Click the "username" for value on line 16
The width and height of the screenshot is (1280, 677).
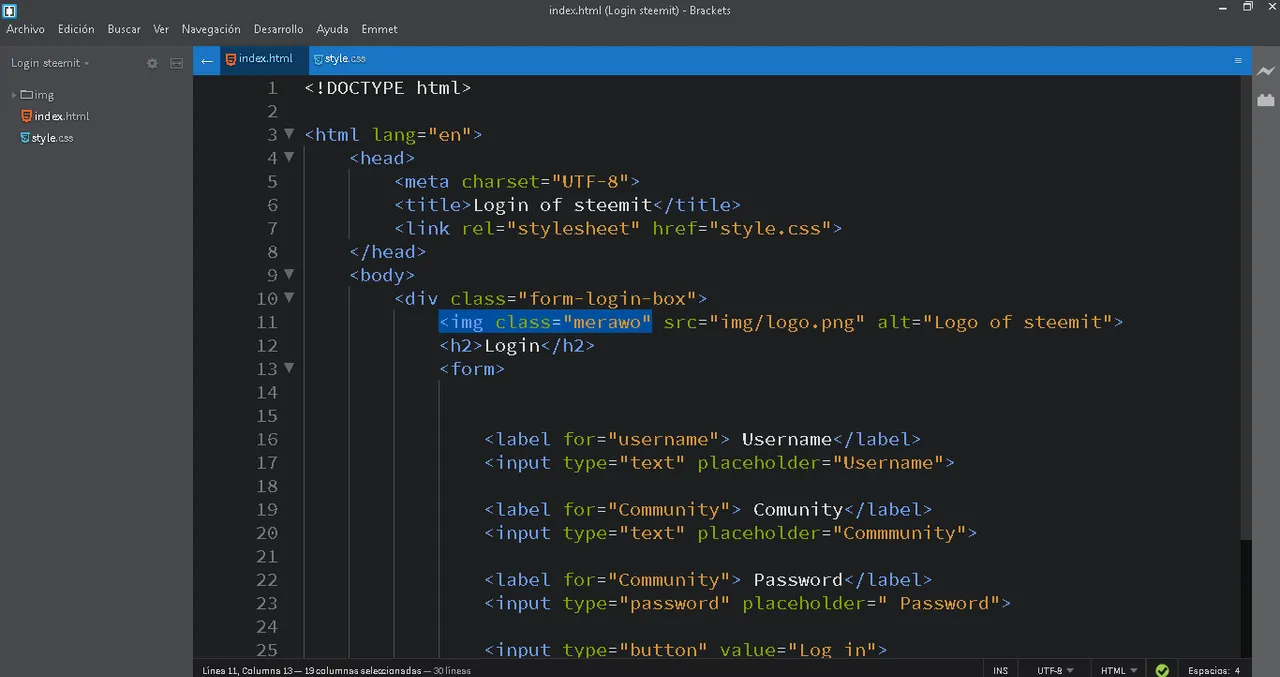point(663,439)
